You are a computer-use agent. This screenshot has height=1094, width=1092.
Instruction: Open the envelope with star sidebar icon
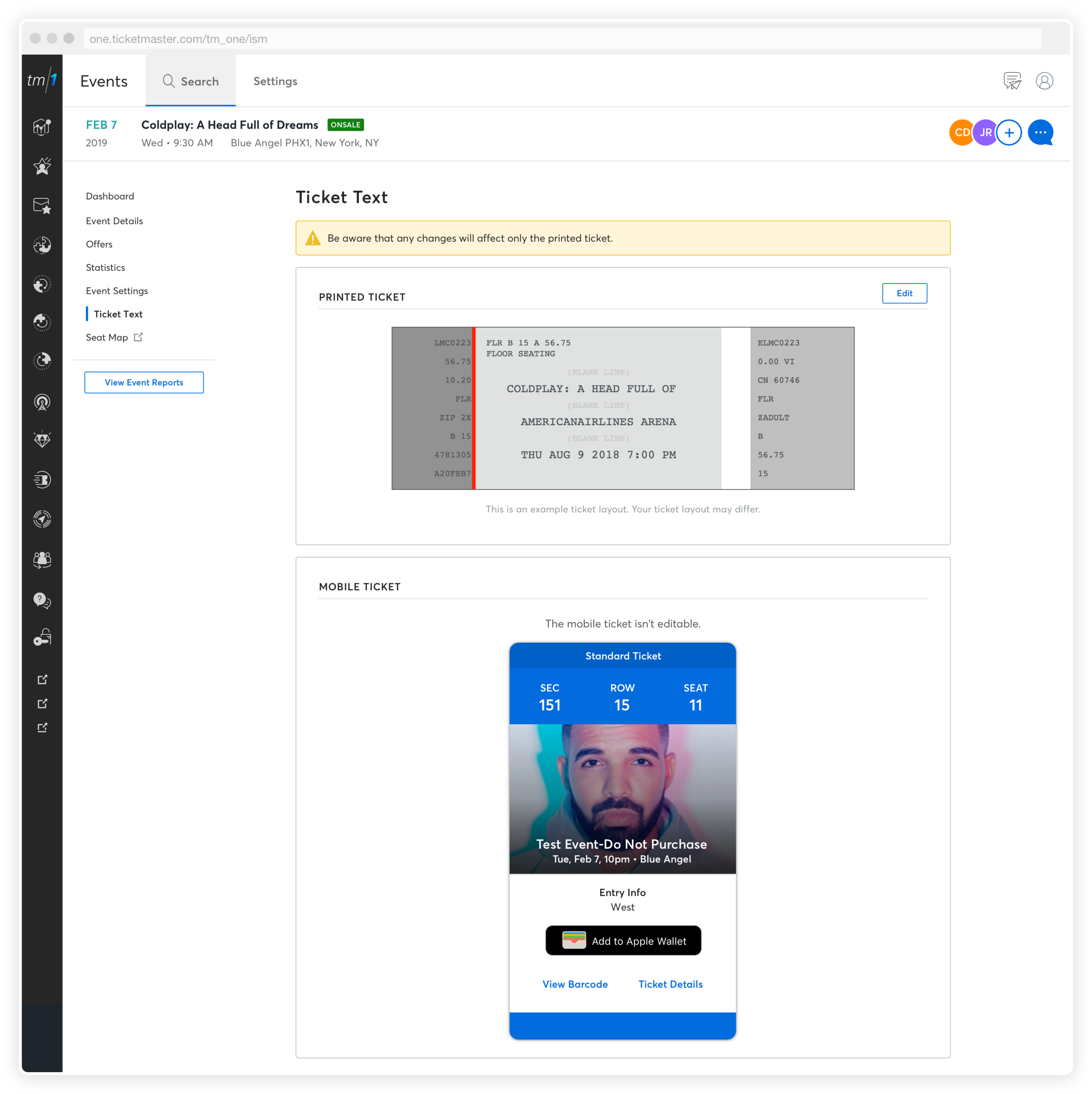pos(42,206)
